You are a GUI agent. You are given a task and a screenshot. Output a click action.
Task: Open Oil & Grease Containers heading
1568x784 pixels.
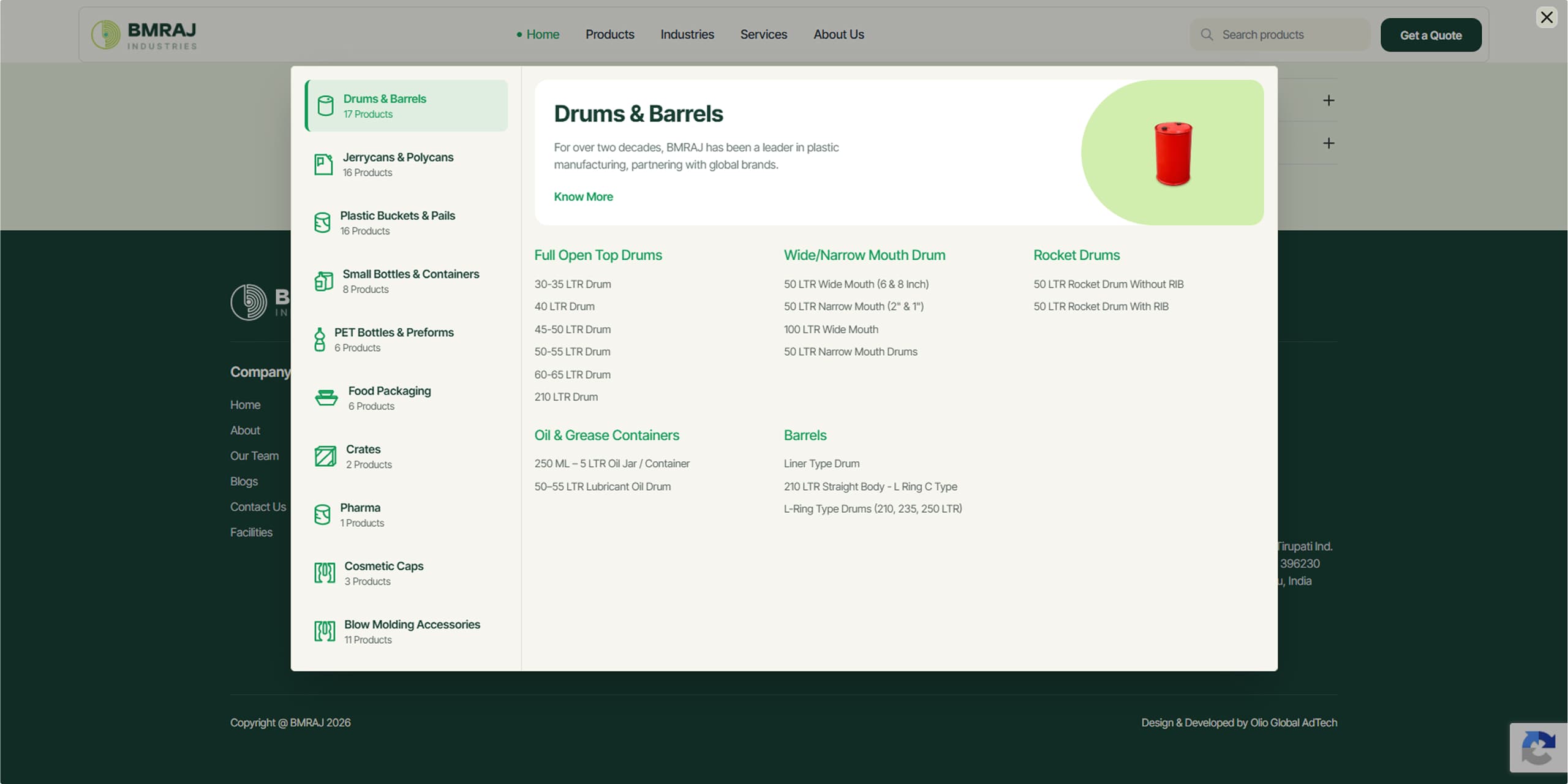[606, 435]
